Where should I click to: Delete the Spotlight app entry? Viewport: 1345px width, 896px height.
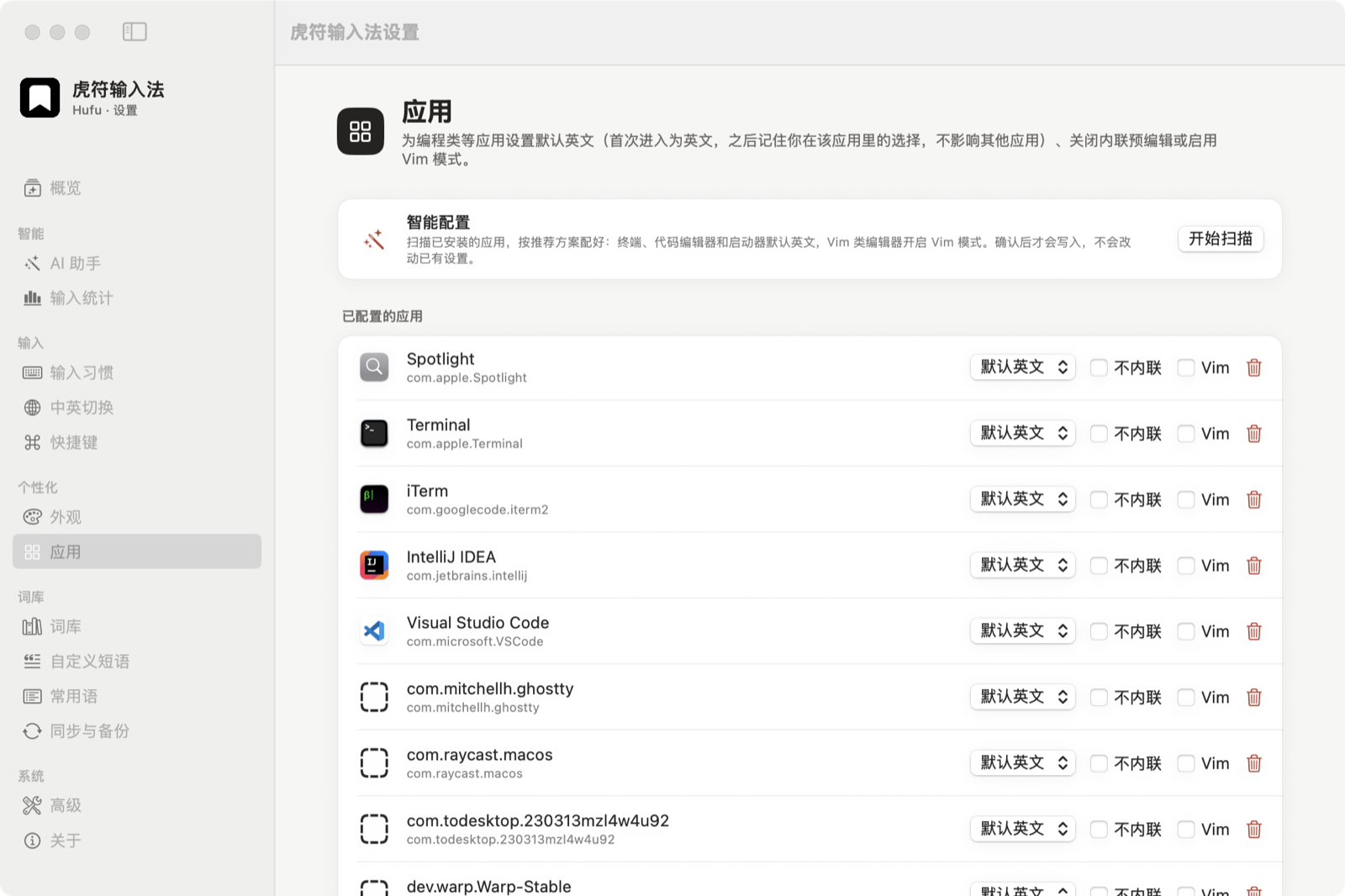(x=1254, y=367)
